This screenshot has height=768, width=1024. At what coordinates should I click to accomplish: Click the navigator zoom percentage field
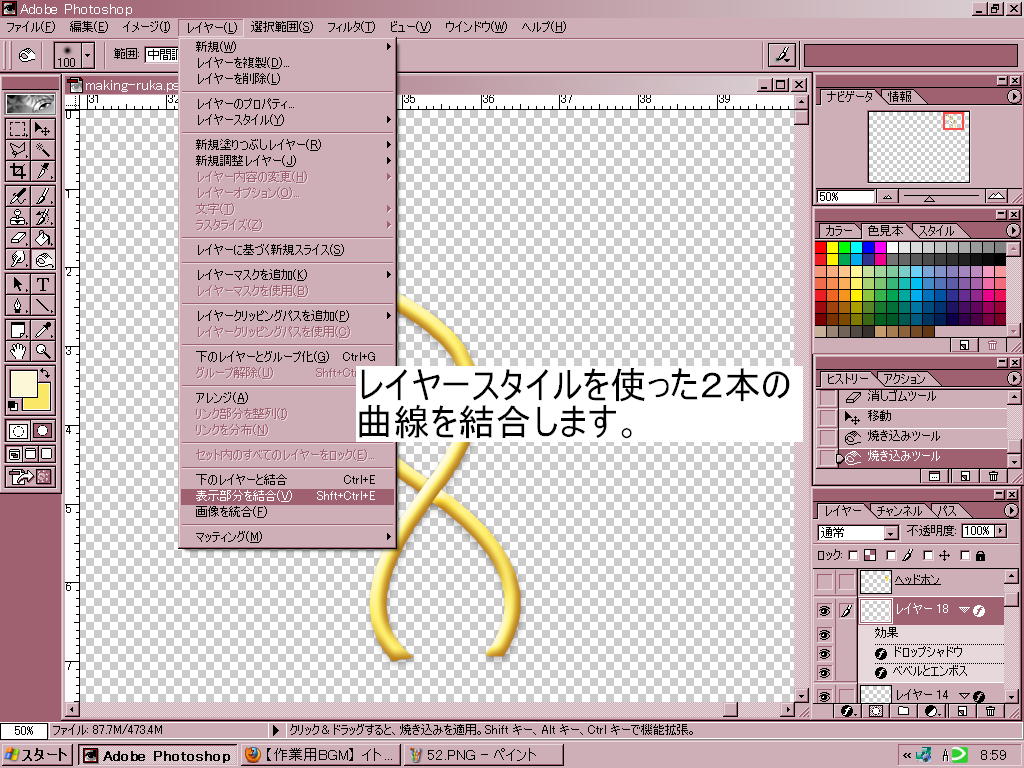point(845,197)
